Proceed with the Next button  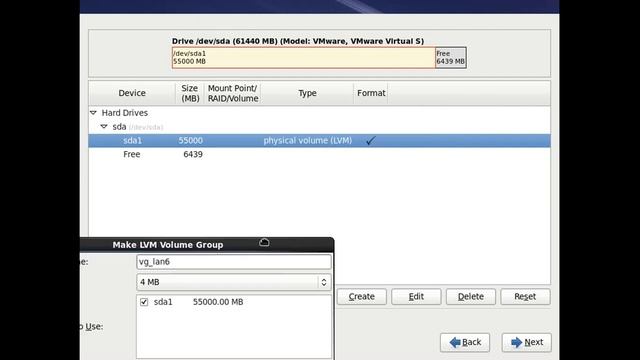click(x=527, y=342)
